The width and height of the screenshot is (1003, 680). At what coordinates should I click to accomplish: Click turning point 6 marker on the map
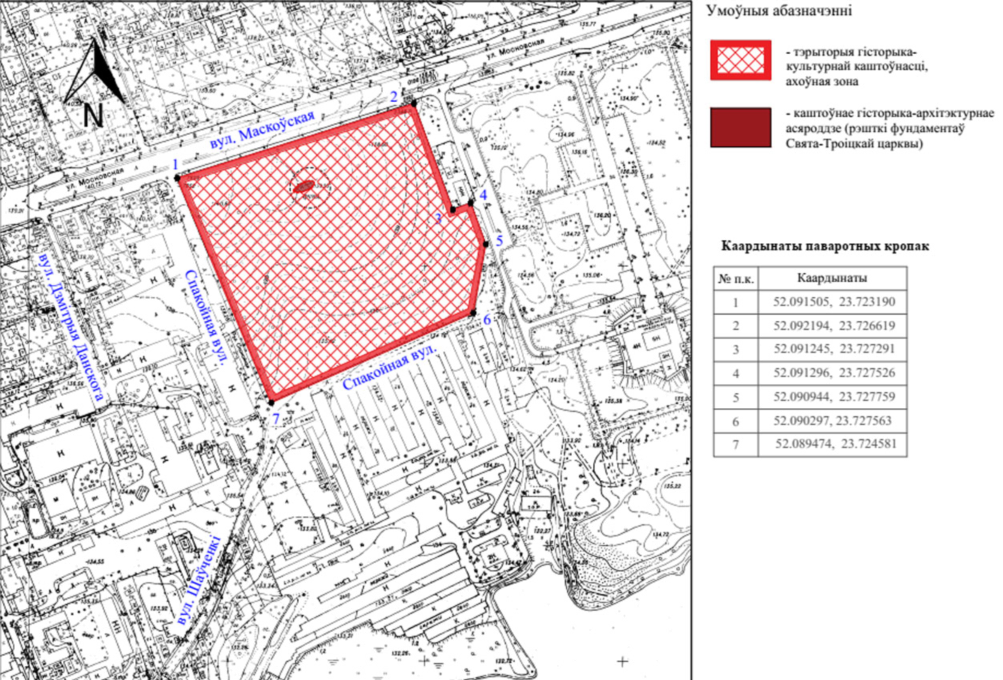tap(473, 316)
